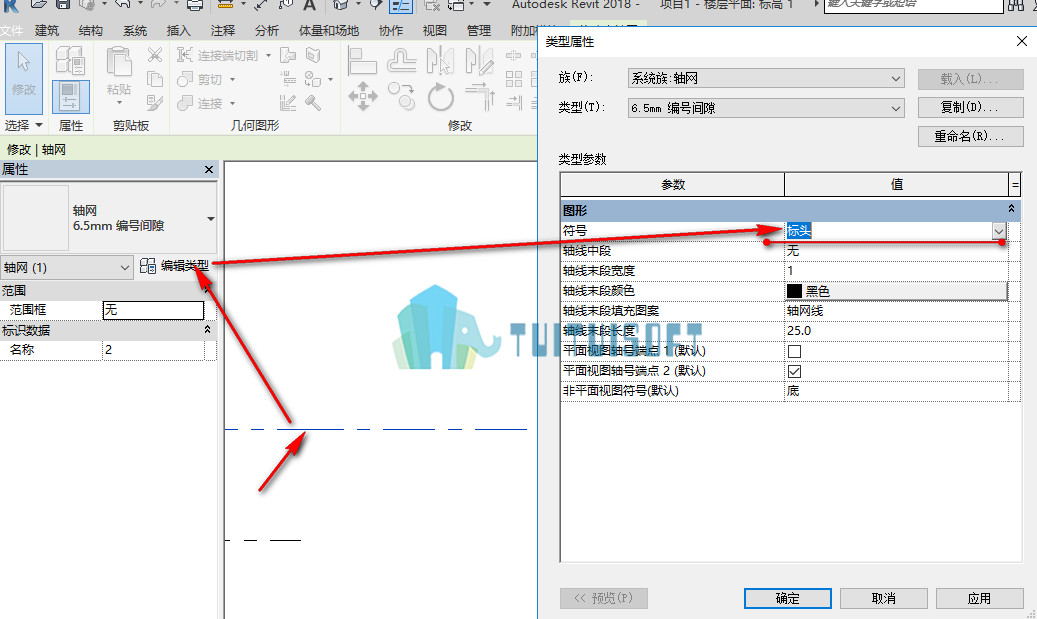The width and height of the screenshot is (1037, 619).
Task: Open the 粘贴 dropdown arrow
Action: [x=119, y=103]
